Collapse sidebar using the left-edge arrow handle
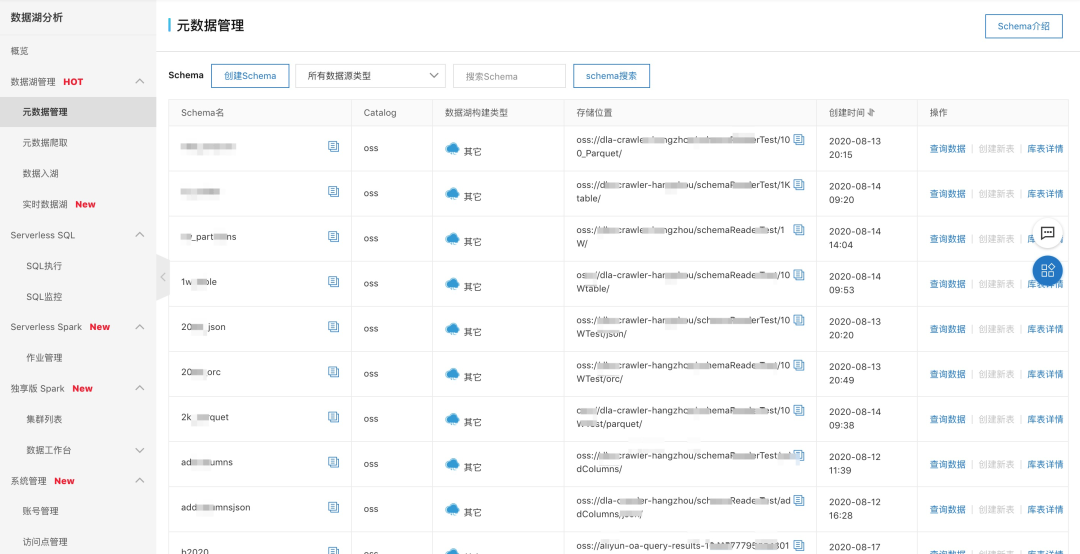1080x554 pixels. (x=162, y=277)
